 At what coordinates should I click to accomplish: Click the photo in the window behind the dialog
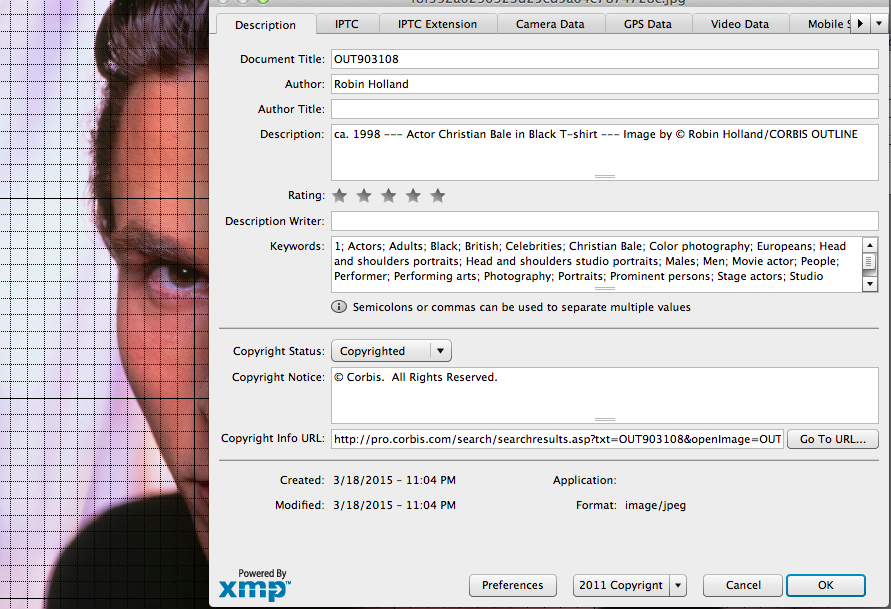click(x=105, y=304)
